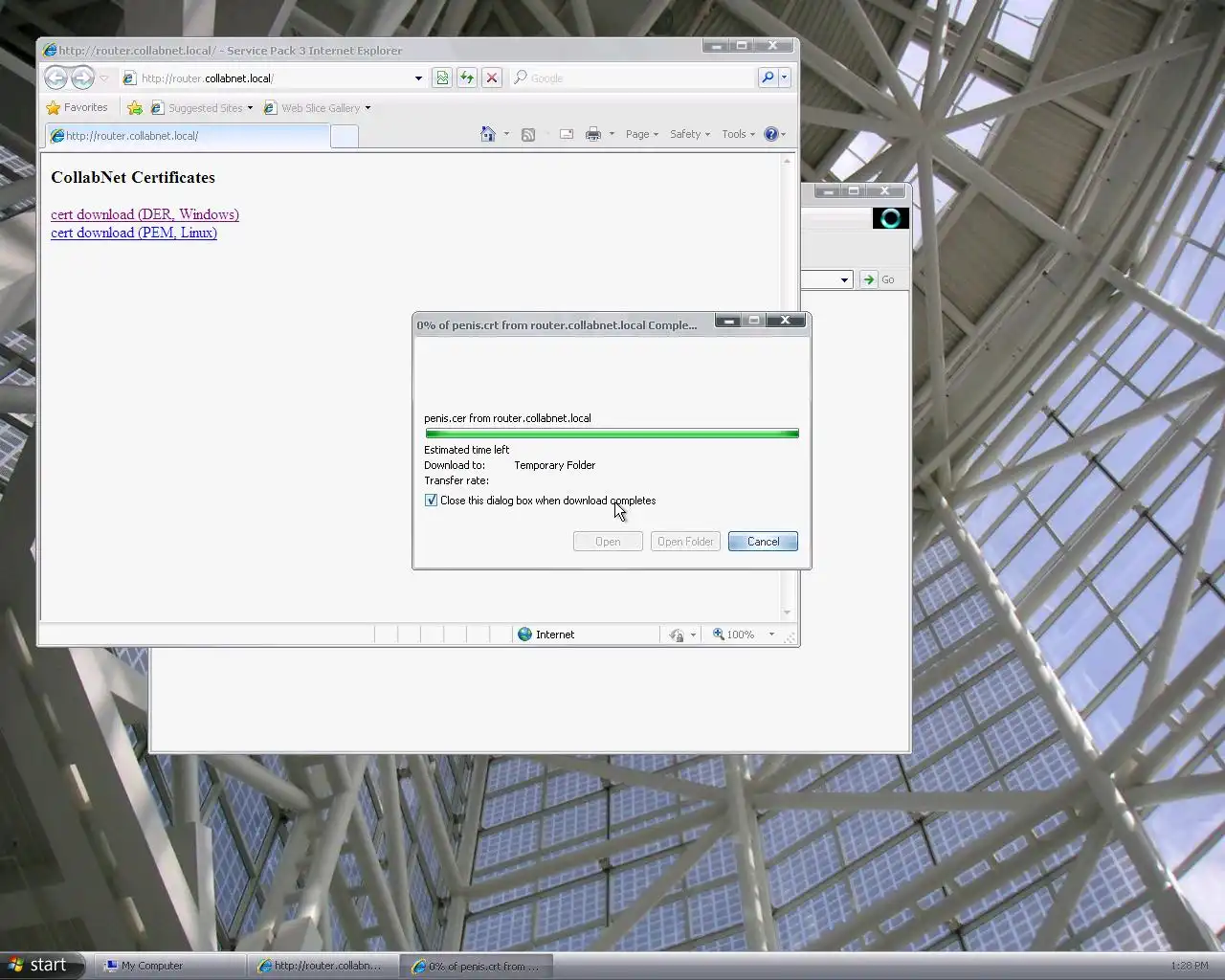Image resolution: width=1225 pixels, height=980 pixels.
Task: Click Go button in background window
Action: tap(878, 279)
